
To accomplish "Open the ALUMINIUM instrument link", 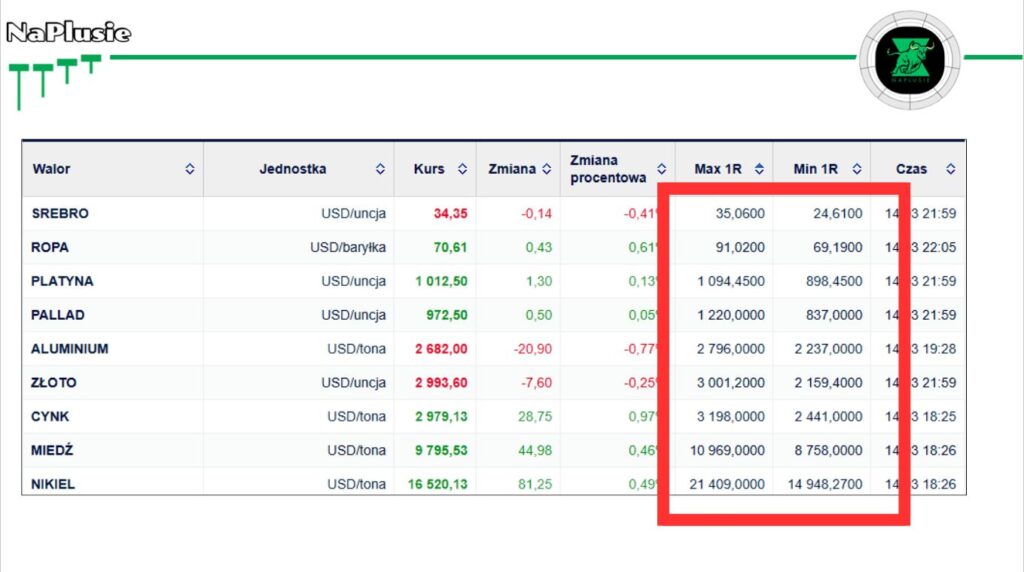I will coord(69,349).
